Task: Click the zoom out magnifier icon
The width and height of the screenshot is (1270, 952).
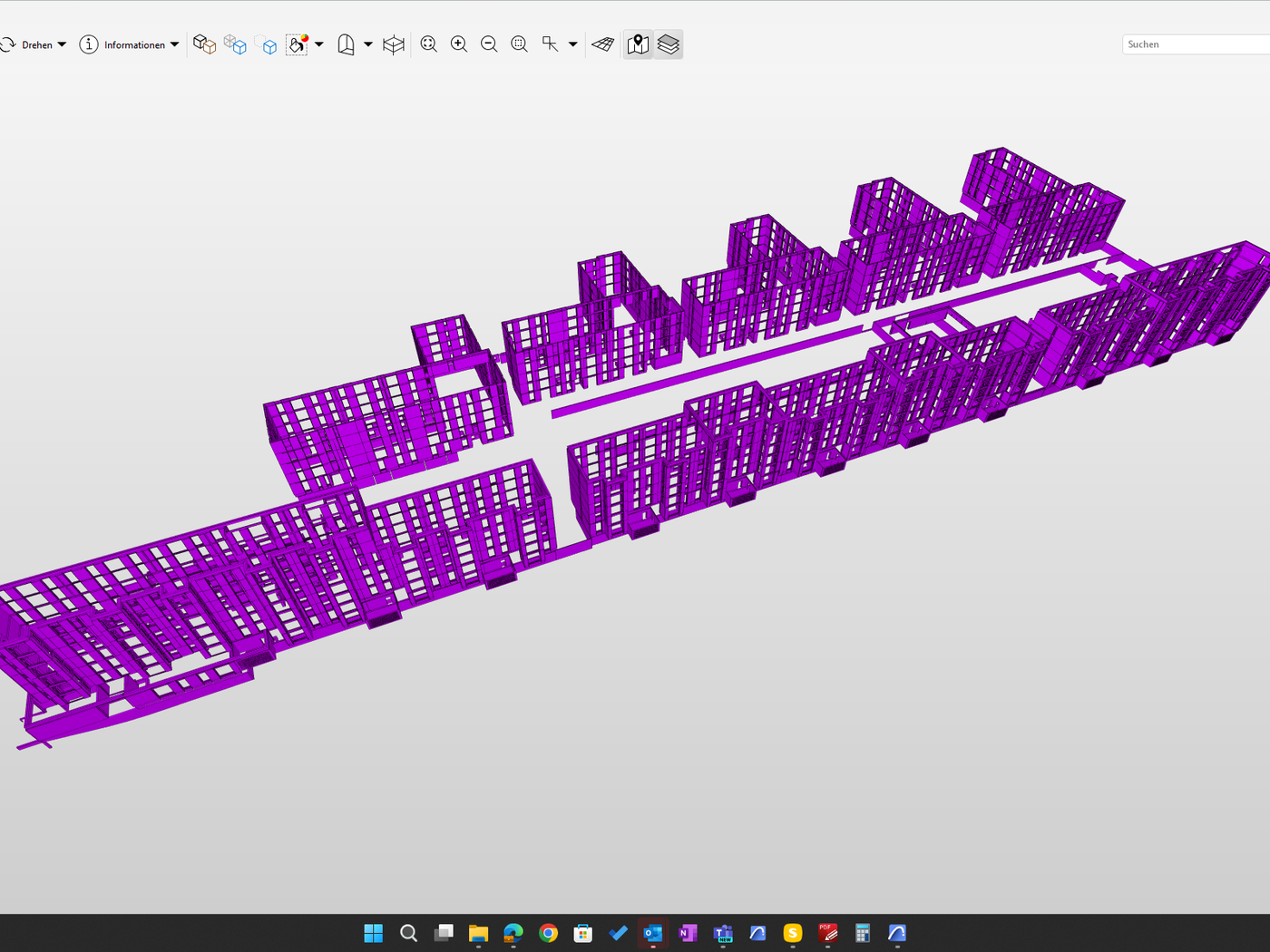Action: tap(489, 44)
